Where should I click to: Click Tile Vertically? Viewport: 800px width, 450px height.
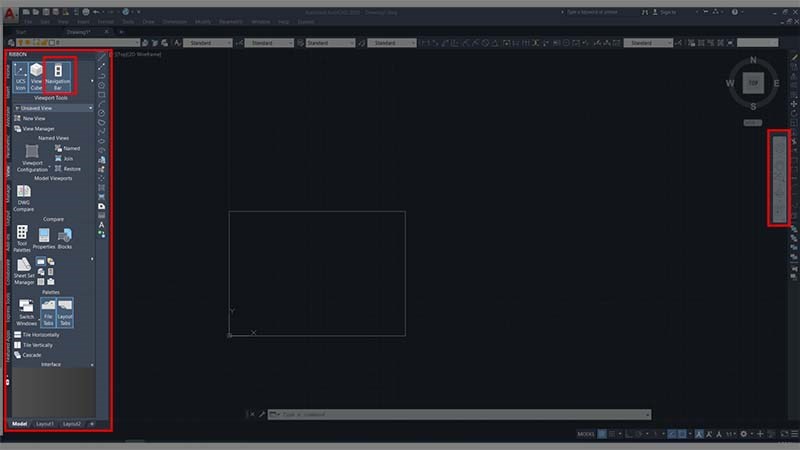33,345
